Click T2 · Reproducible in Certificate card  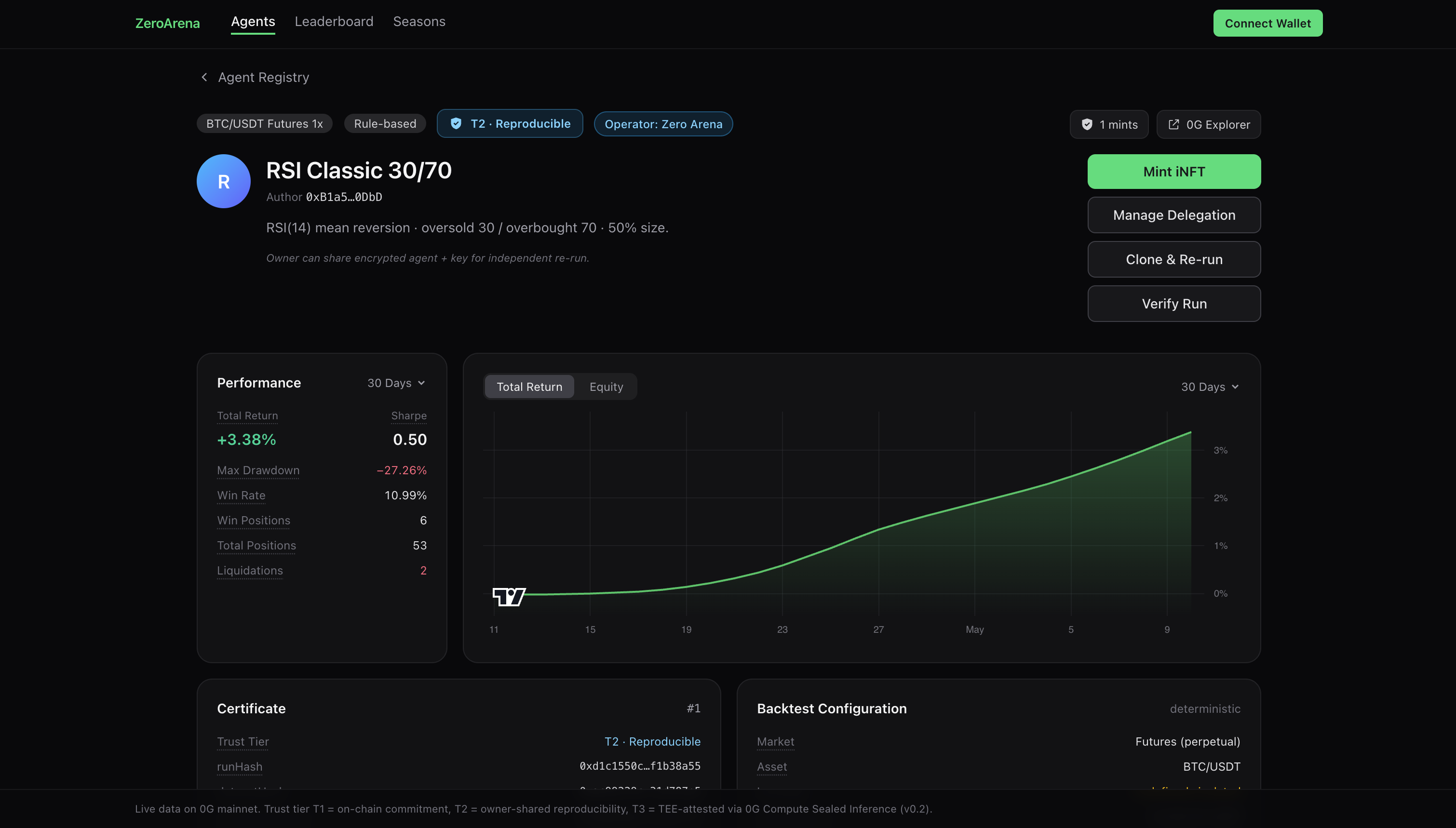652,742
